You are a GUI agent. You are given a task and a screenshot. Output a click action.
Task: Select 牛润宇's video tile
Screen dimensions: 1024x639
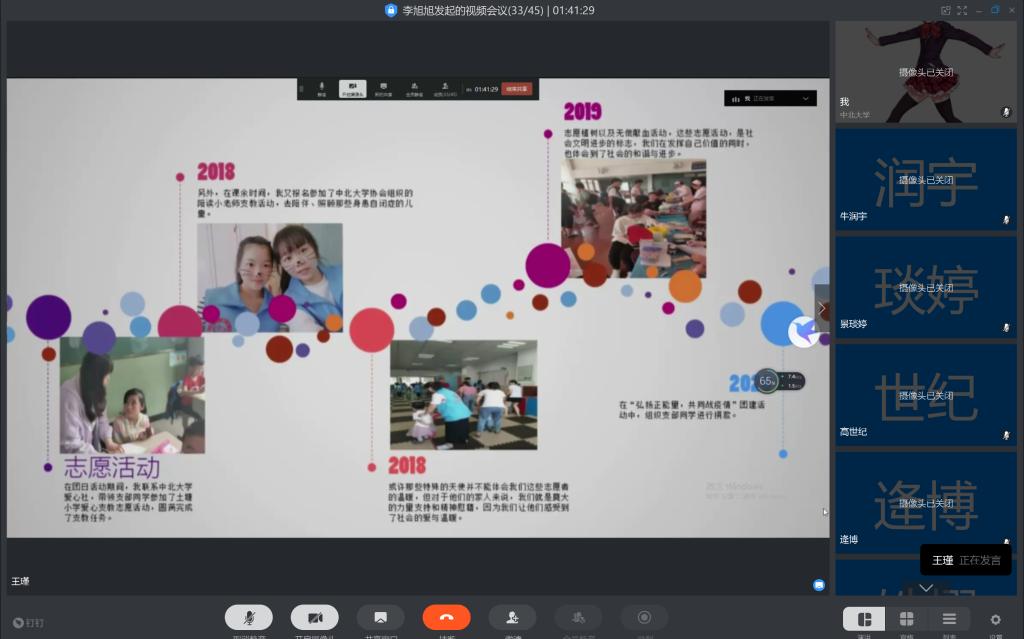coord(925,180)
